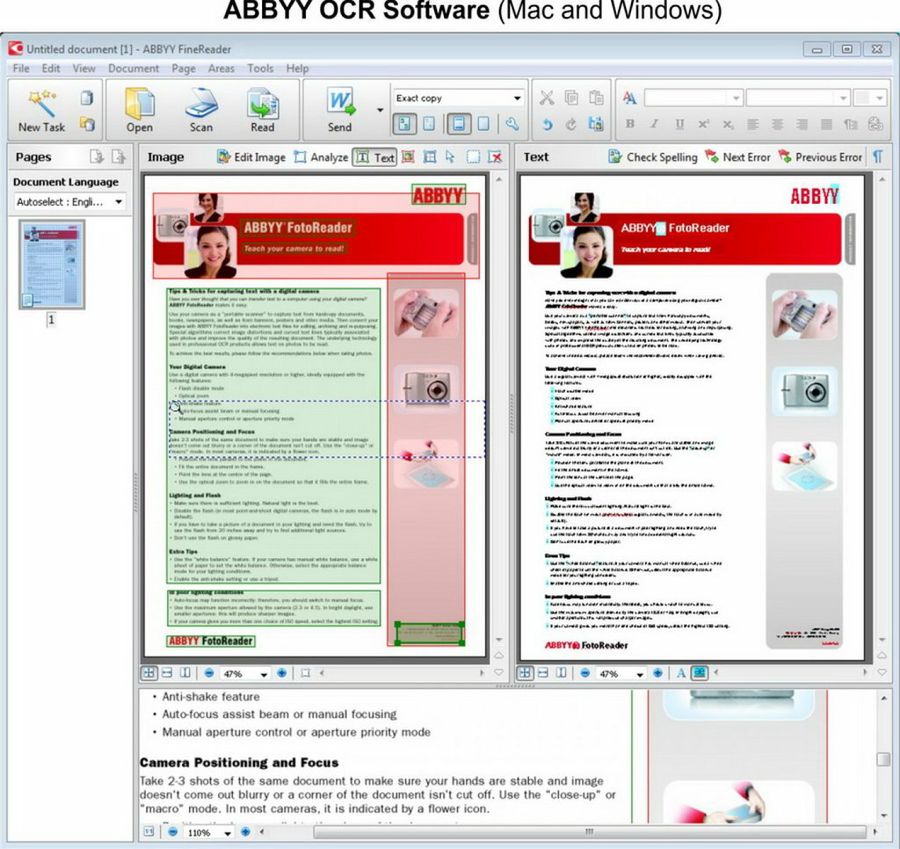Toggle formatting marks pilcrow in Text panel
The width and height of the screenshot is (900, 849).
point(877,157)
